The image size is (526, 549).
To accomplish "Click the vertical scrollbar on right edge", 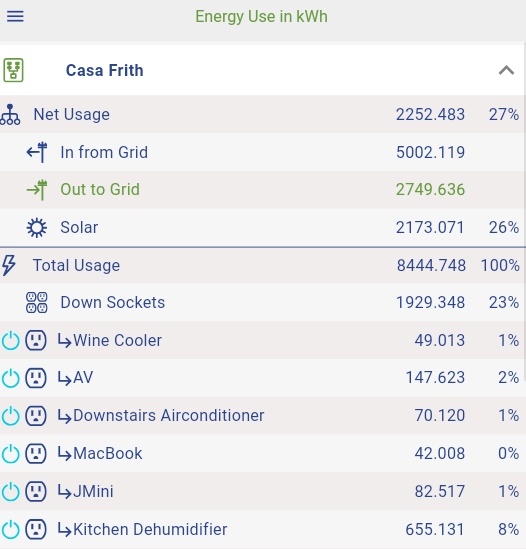I will 525,213.
